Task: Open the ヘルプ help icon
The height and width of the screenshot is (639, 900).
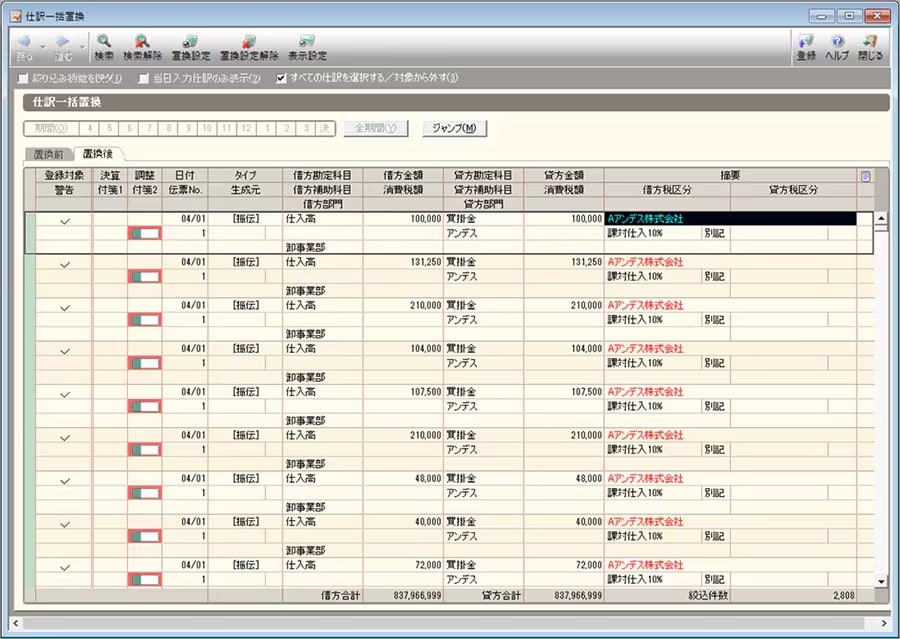Action: 837,41
